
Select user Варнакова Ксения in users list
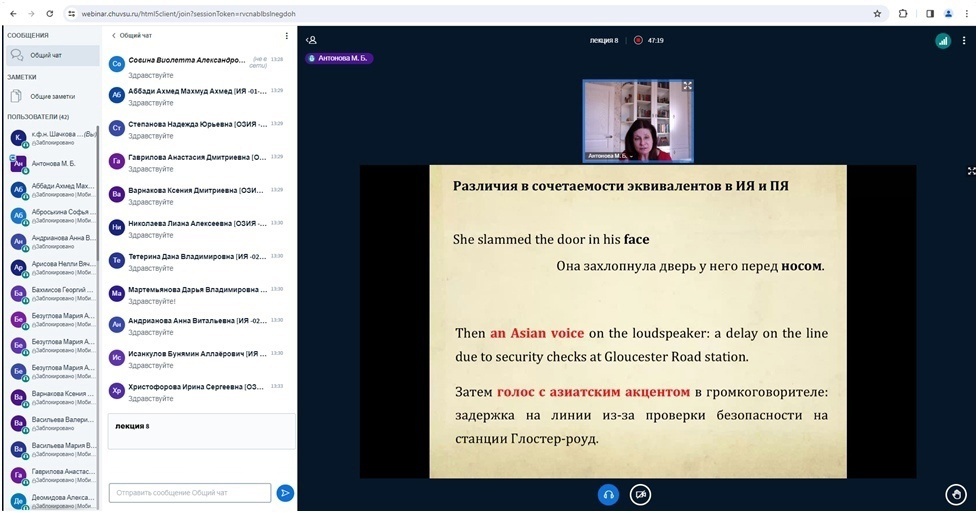pyautogui.click(x=52, y=398)
